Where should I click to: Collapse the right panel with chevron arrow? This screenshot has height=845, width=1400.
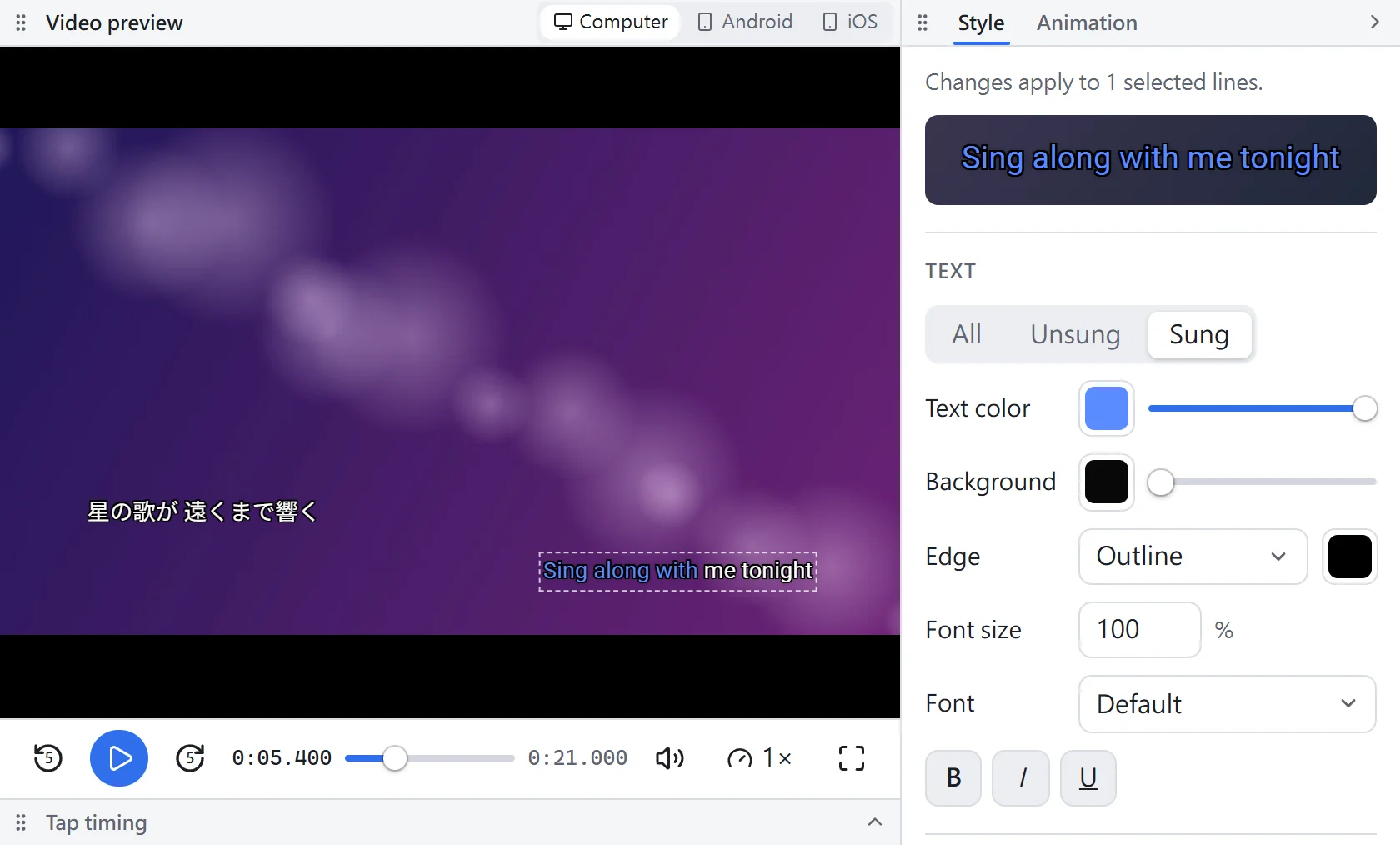coord(1375,22)
